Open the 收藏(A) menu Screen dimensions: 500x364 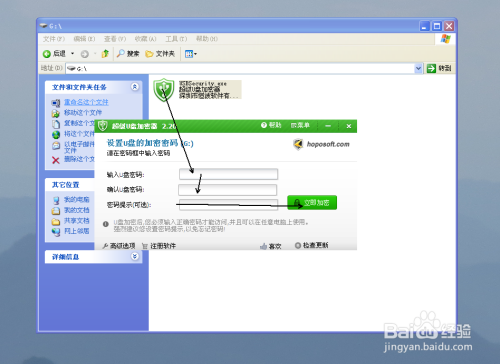pos(145,39)
